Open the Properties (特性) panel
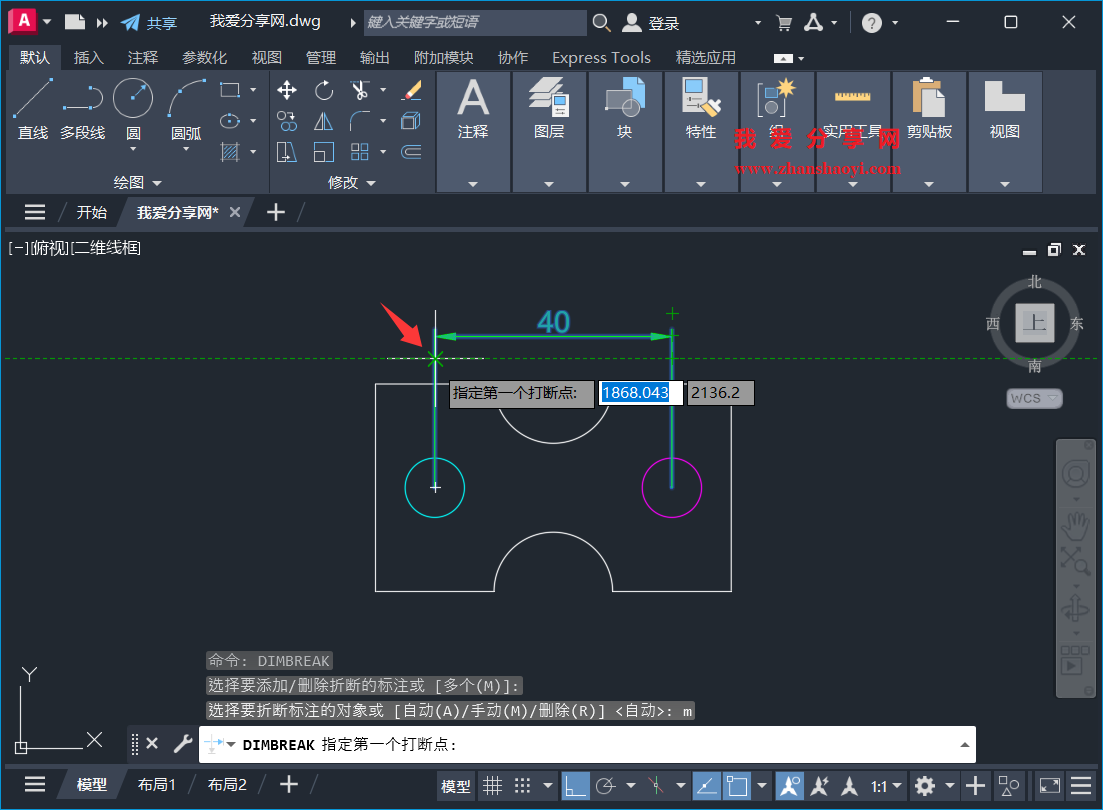This screenshot has height=810, width=1103. pos(701,132)
